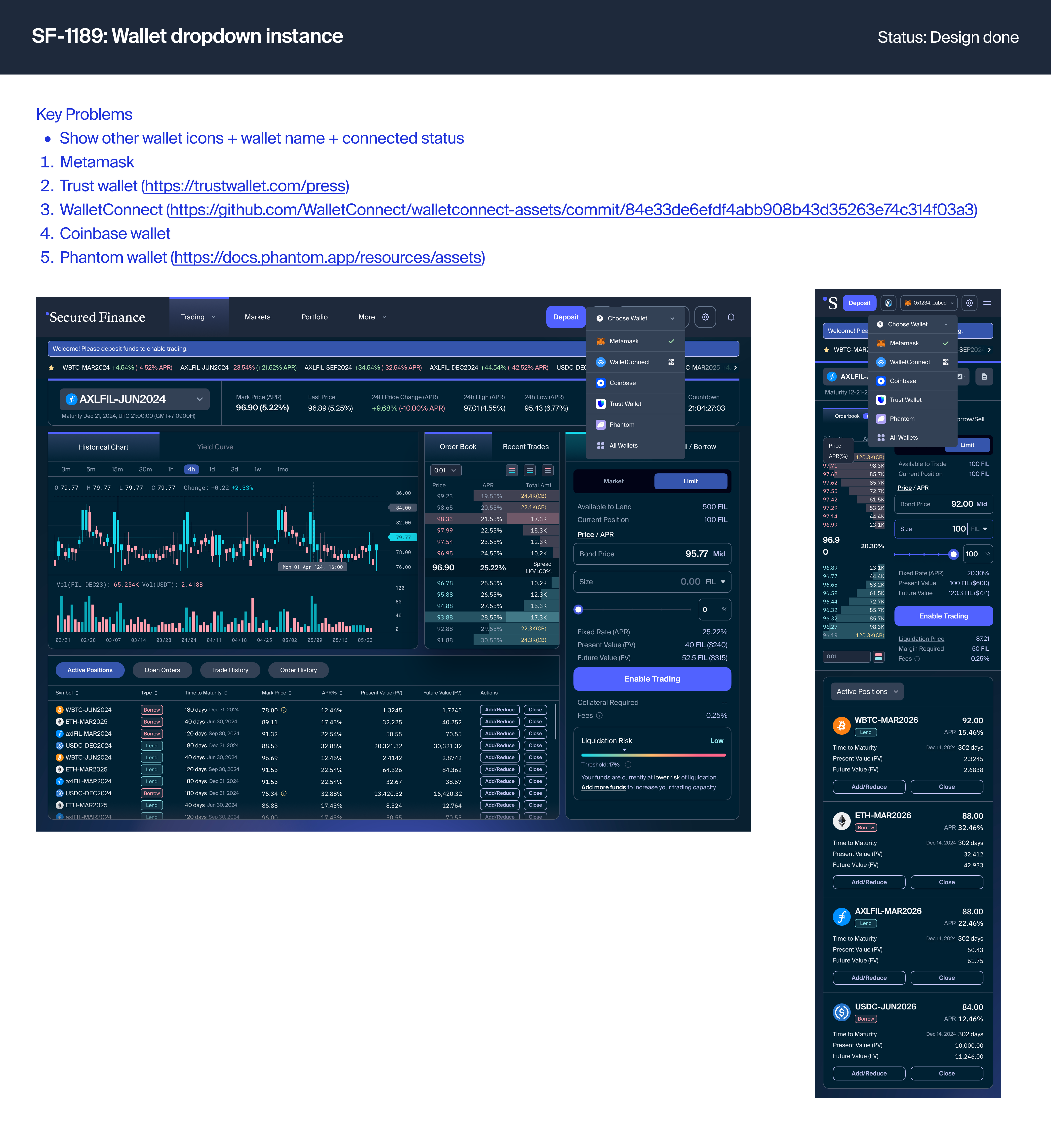Click Liquidation Risk gradient bar
The height and width of the screenshot is (1148, 1051).
[653, 755]
